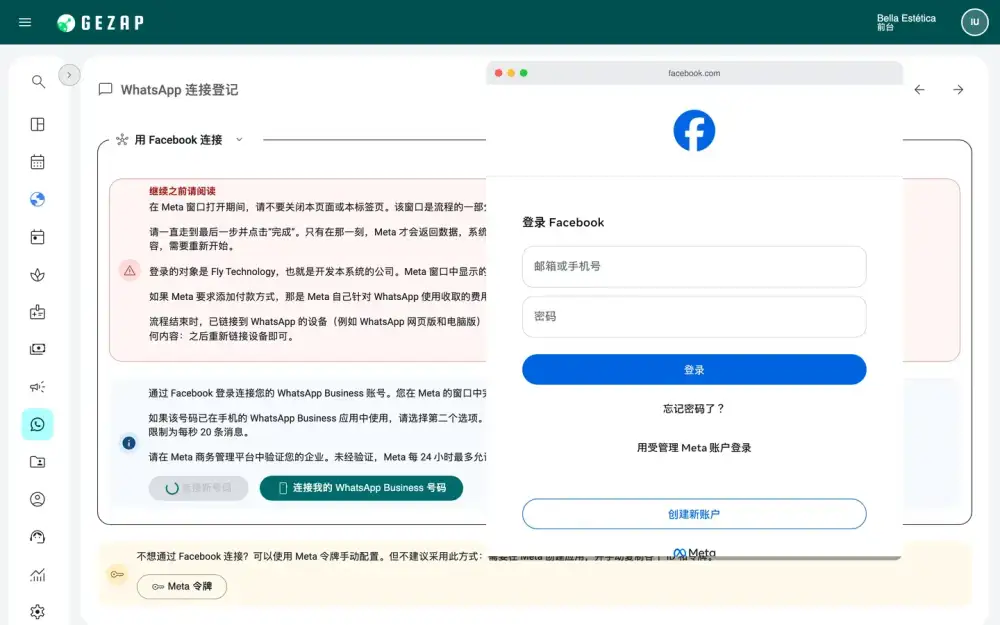Click the loading connect new number button

198,488
